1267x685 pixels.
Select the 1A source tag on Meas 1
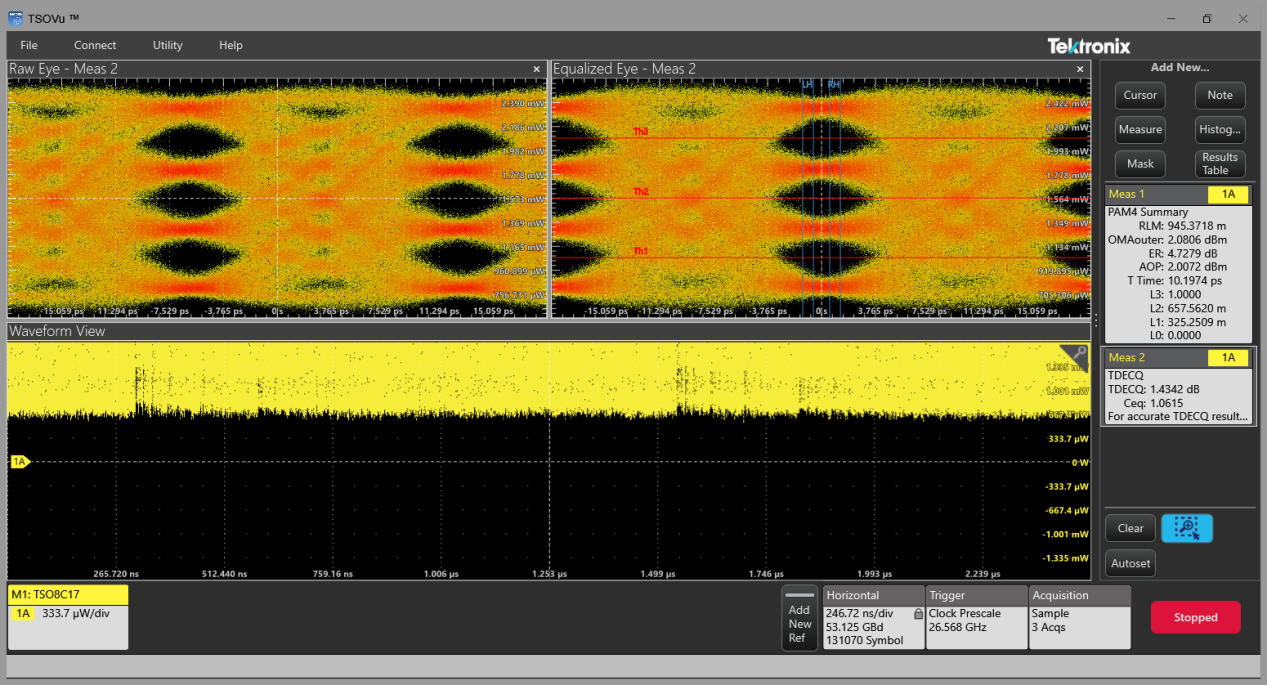(x=1227, y=194)
